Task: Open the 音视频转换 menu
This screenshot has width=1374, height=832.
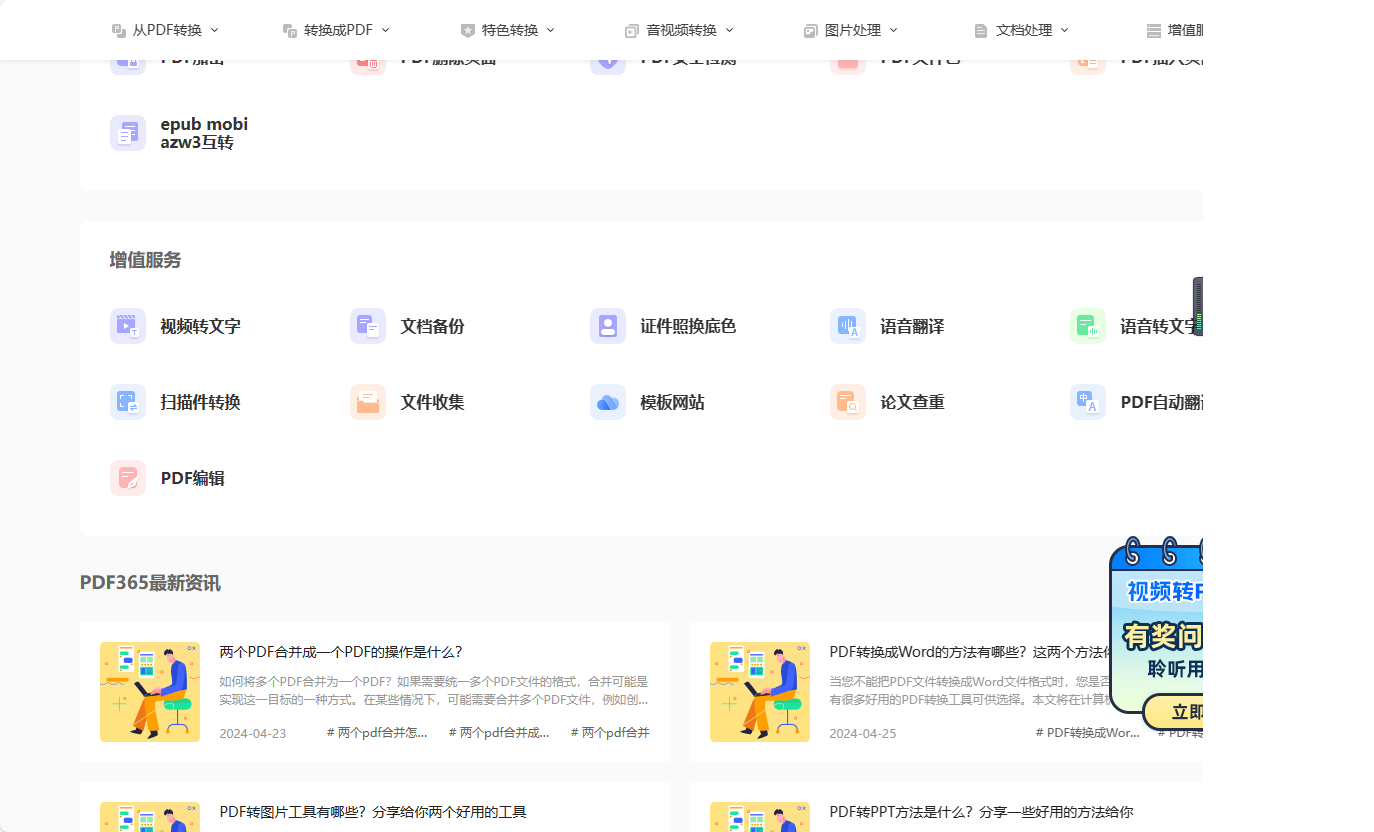Action: point(680,30)
